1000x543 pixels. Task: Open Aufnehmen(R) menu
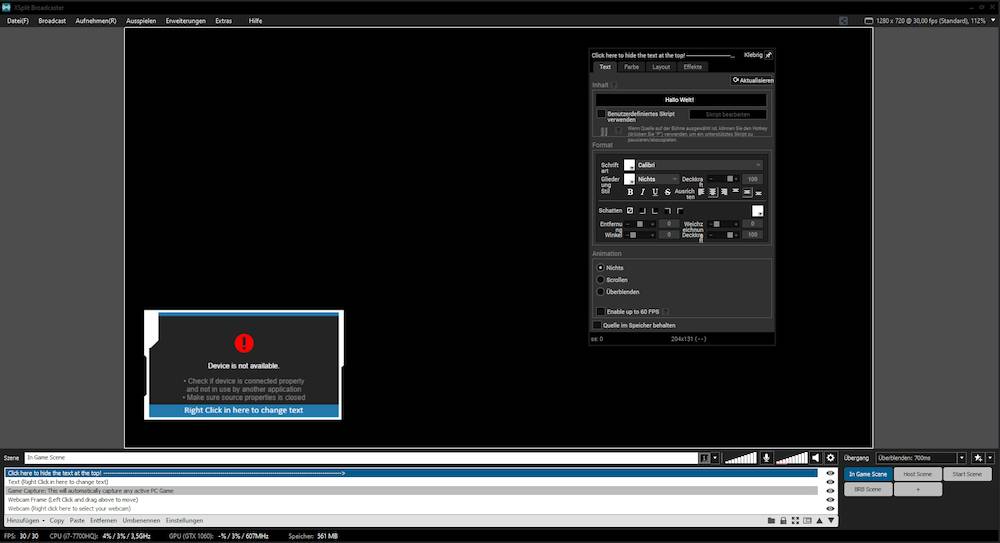pos(96,20)
